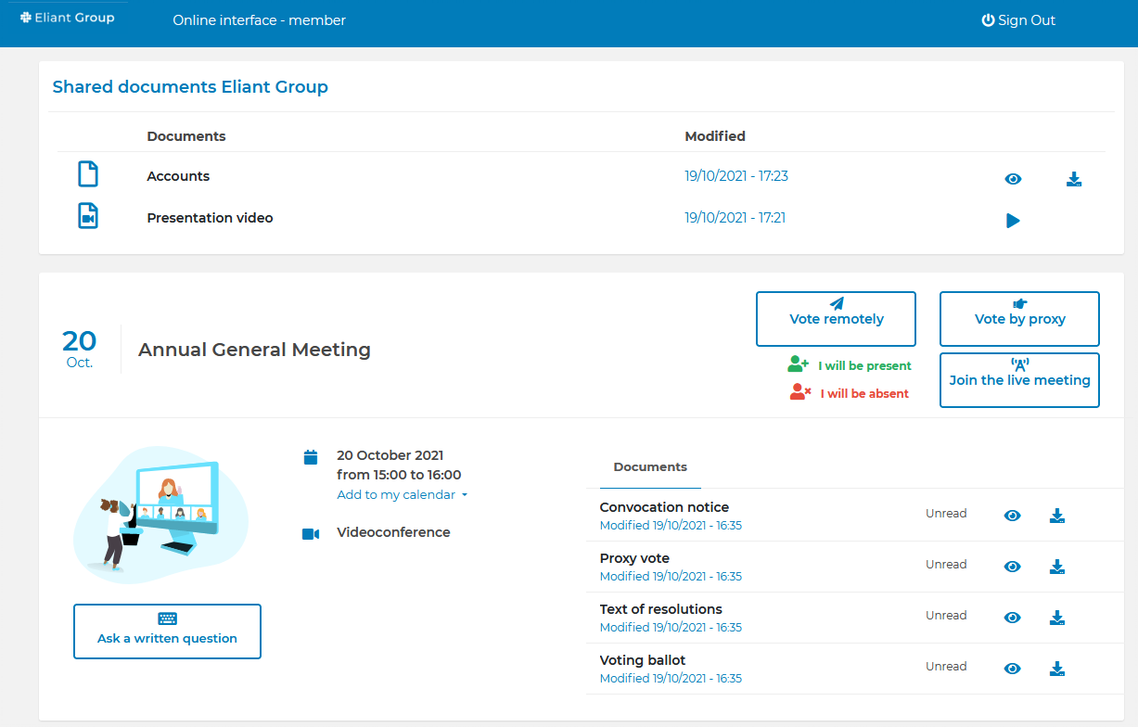Mark attendance as I will be present
Viewport: 1138px width, 727px height.
[x=850, y=365]
